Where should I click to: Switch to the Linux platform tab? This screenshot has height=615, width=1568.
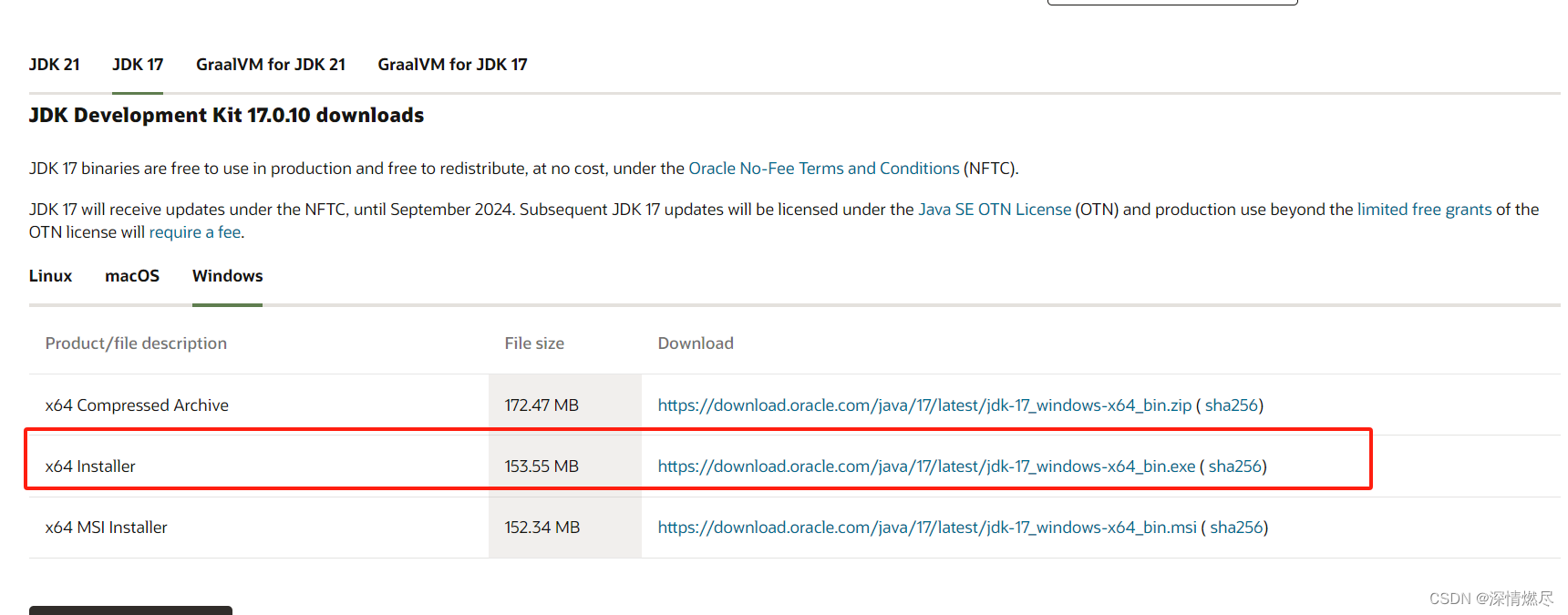(x=50, y=275)
